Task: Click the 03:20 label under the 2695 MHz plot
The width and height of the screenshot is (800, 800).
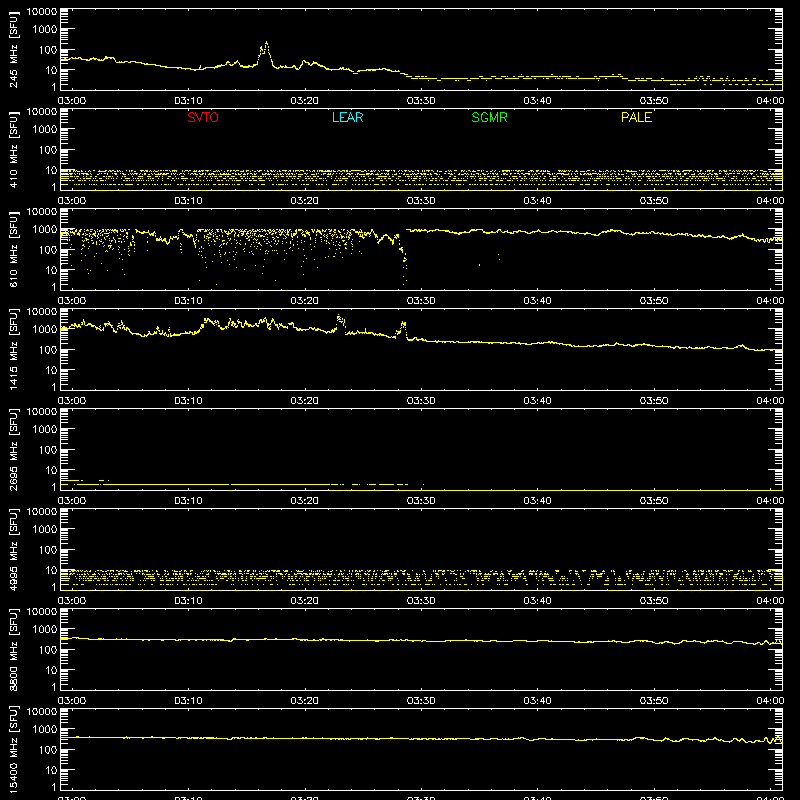Action: click(x=305, y=501)
